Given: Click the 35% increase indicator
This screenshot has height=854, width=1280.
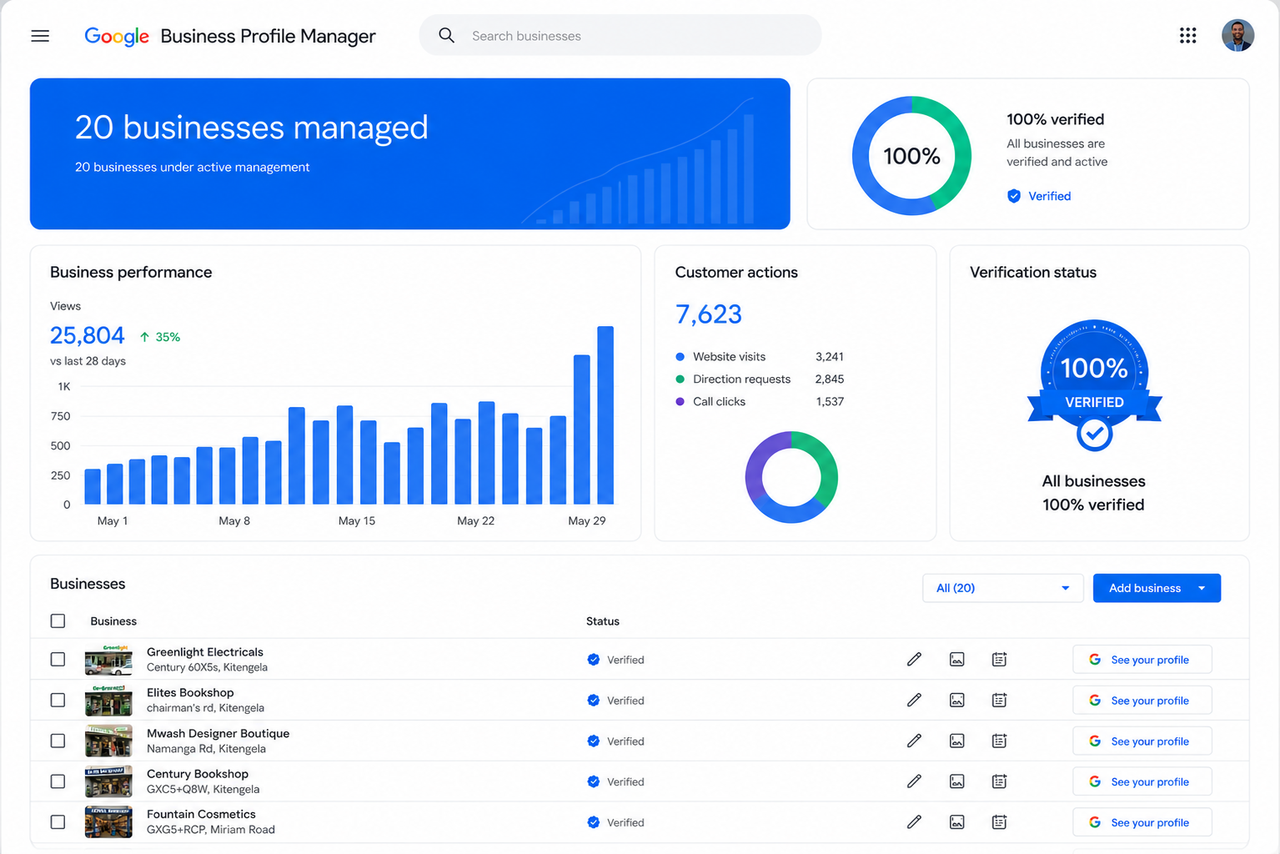Looking at the screenshot, I should click(160, 337).
